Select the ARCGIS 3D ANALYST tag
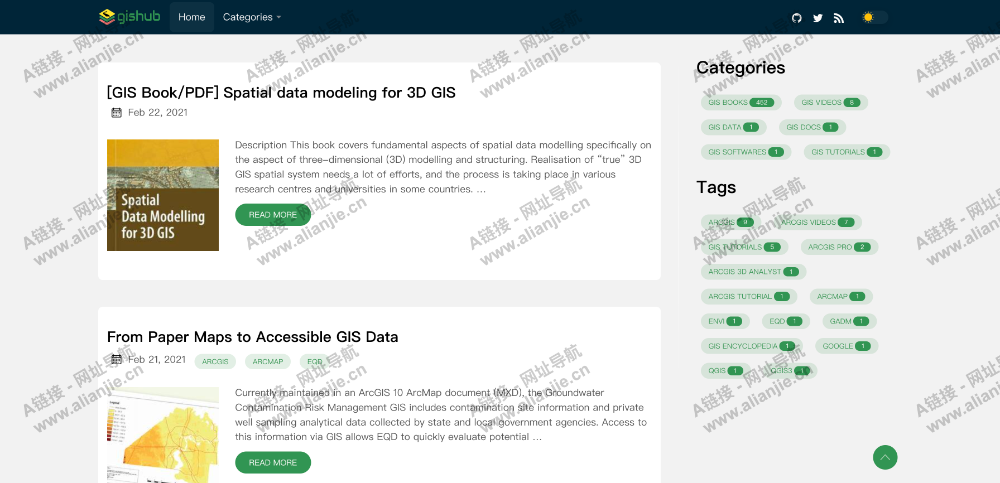 click(753, 272)
